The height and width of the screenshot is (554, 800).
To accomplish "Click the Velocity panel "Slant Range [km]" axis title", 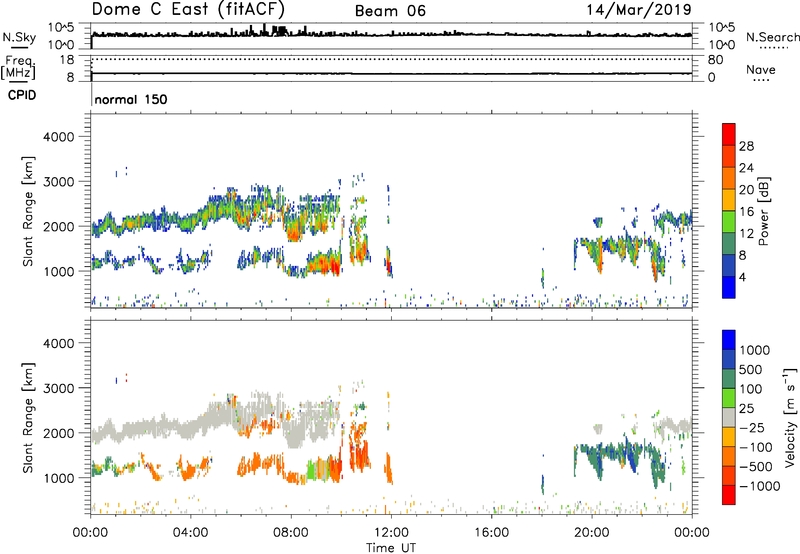I will pyautogui.click(x=28, y=417).
